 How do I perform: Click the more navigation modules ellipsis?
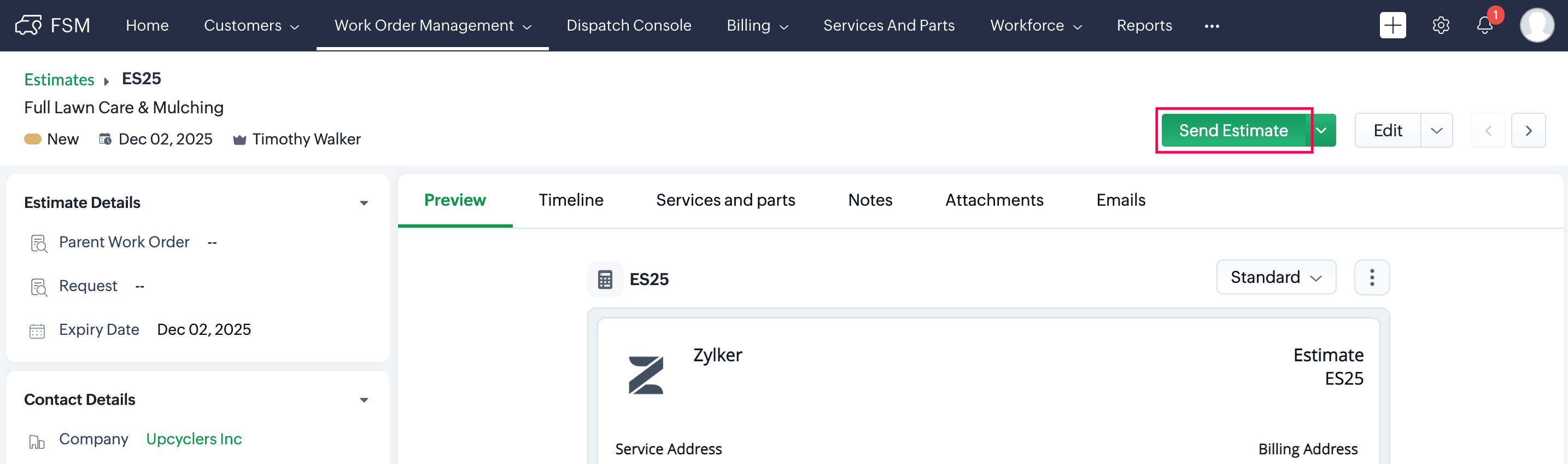pyautogui.click(x=1212, y=26)
